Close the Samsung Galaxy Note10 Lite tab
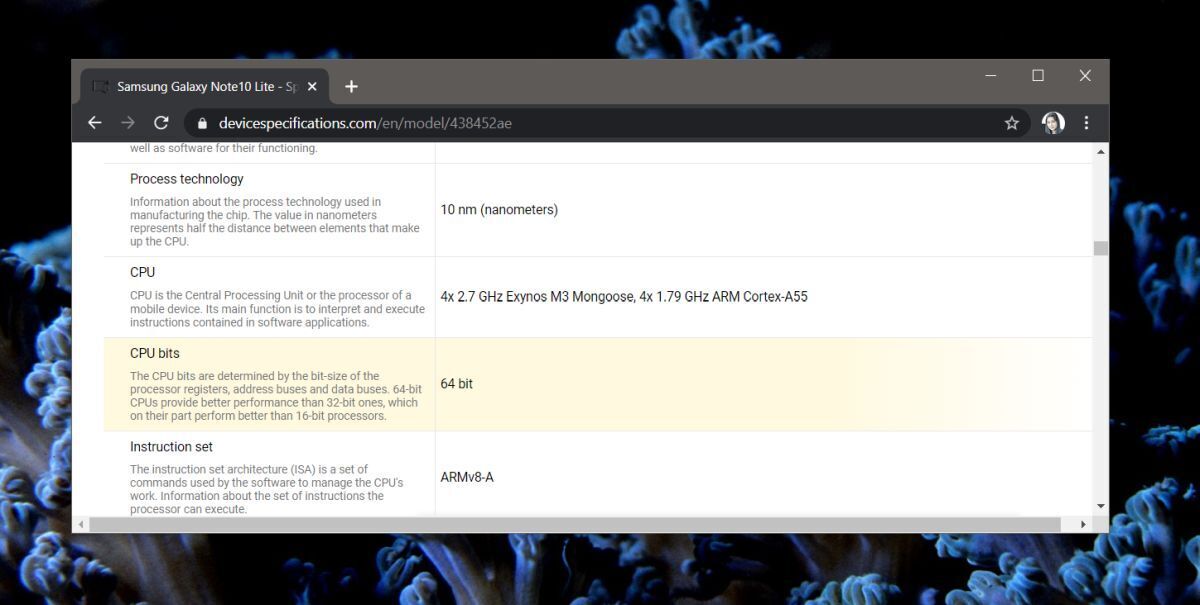Screen dimensions: 1200x605 click(x=312, y=87)
